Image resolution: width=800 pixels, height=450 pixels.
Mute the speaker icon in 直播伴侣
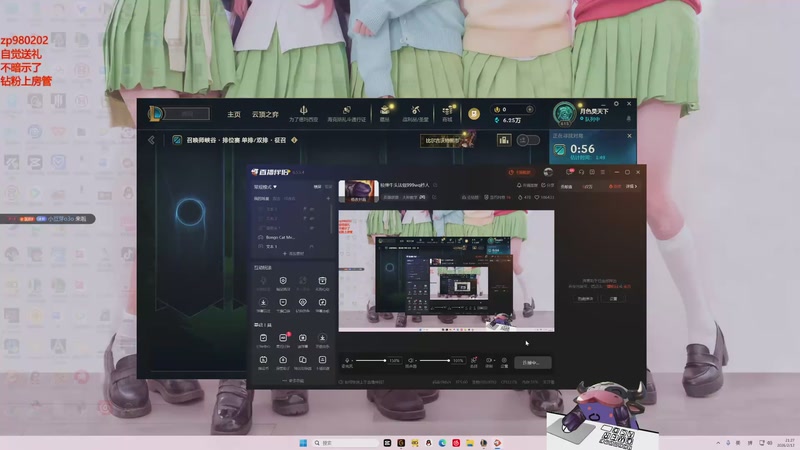coord(411,360)
